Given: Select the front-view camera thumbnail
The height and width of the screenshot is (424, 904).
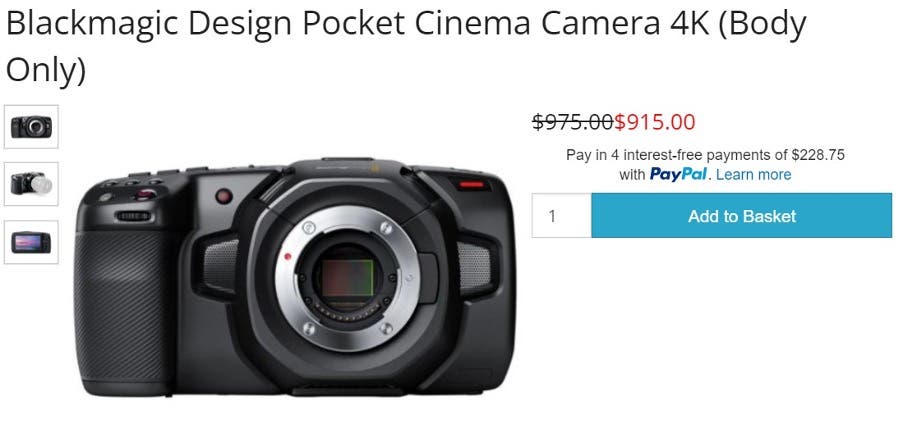Looking at the screenshot, I should (31, 126).
